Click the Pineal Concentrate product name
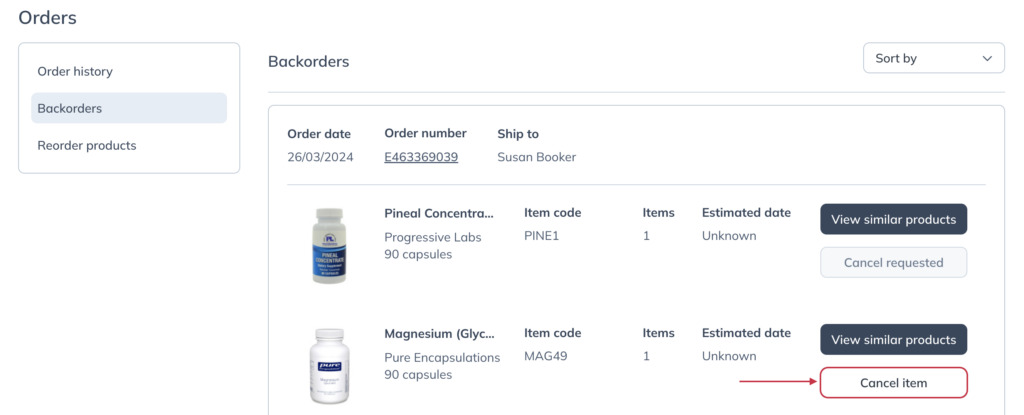 (x=440, y=213)
